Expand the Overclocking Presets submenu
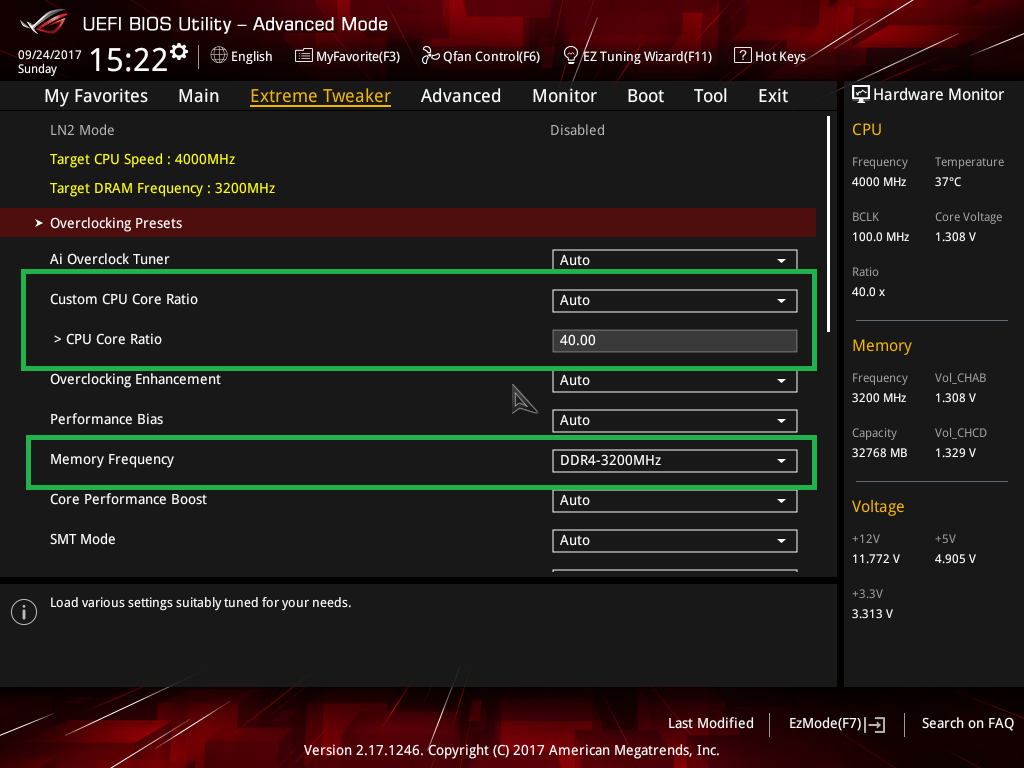The width and height of the screenshot is (1024, 768). [408, 223]
